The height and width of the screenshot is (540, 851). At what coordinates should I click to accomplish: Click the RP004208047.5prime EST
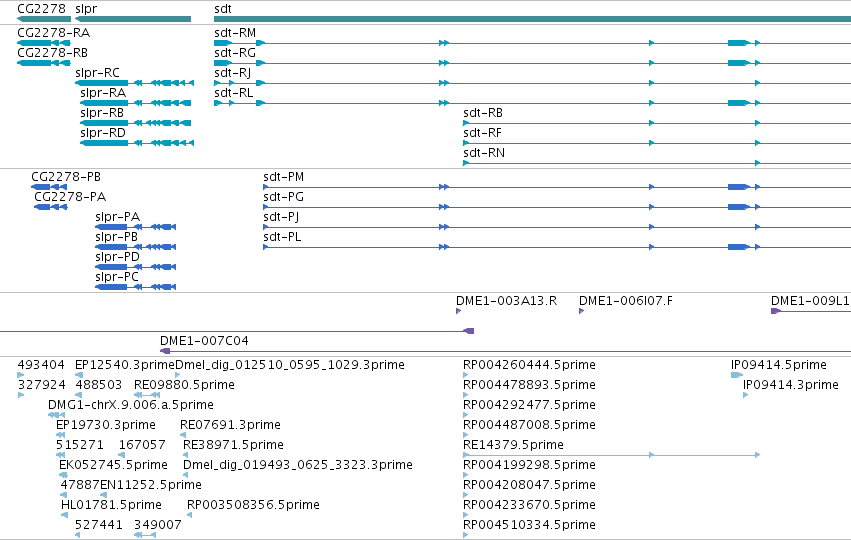529,485
